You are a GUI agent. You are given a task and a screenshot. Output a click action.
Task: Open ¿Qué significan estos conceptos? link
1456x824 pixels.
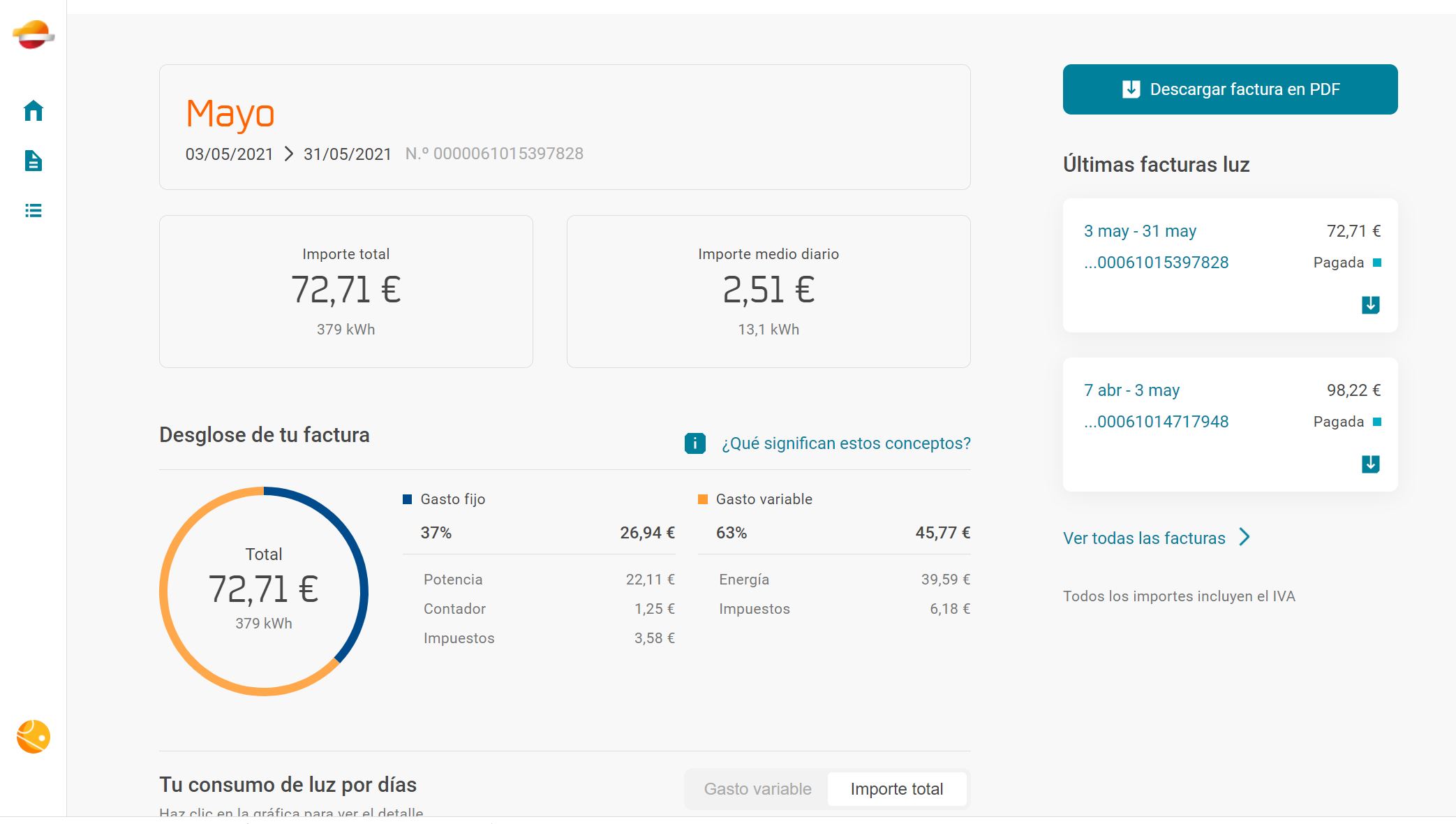click(845, 443)
